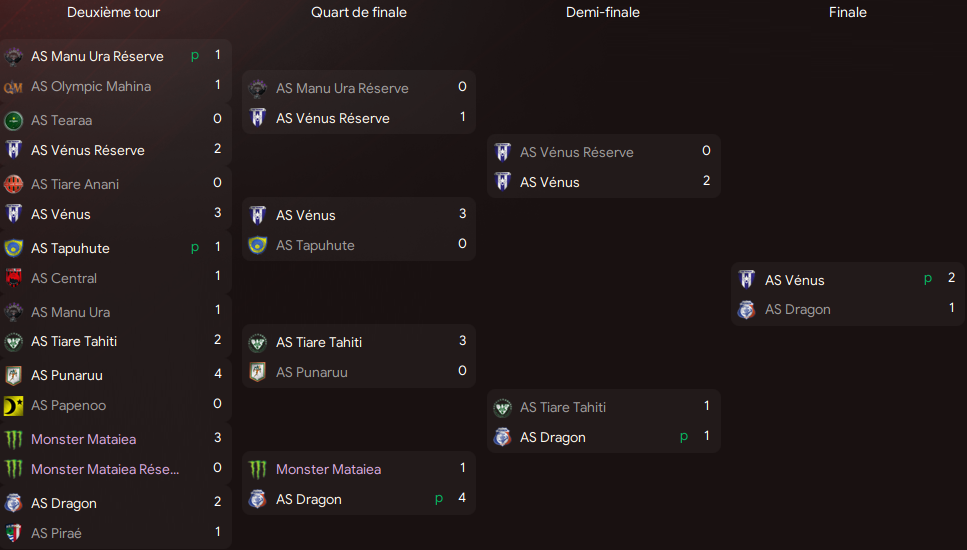Click AS Tearaa green club badge
Image resolution: width=967 pixels, height=550 pixels.
13,120
